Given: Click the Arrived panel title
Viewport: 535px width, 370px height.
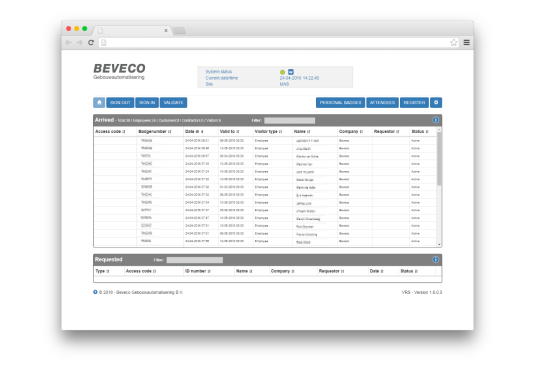Looking at the screenshot, I should tap(104, 120).
